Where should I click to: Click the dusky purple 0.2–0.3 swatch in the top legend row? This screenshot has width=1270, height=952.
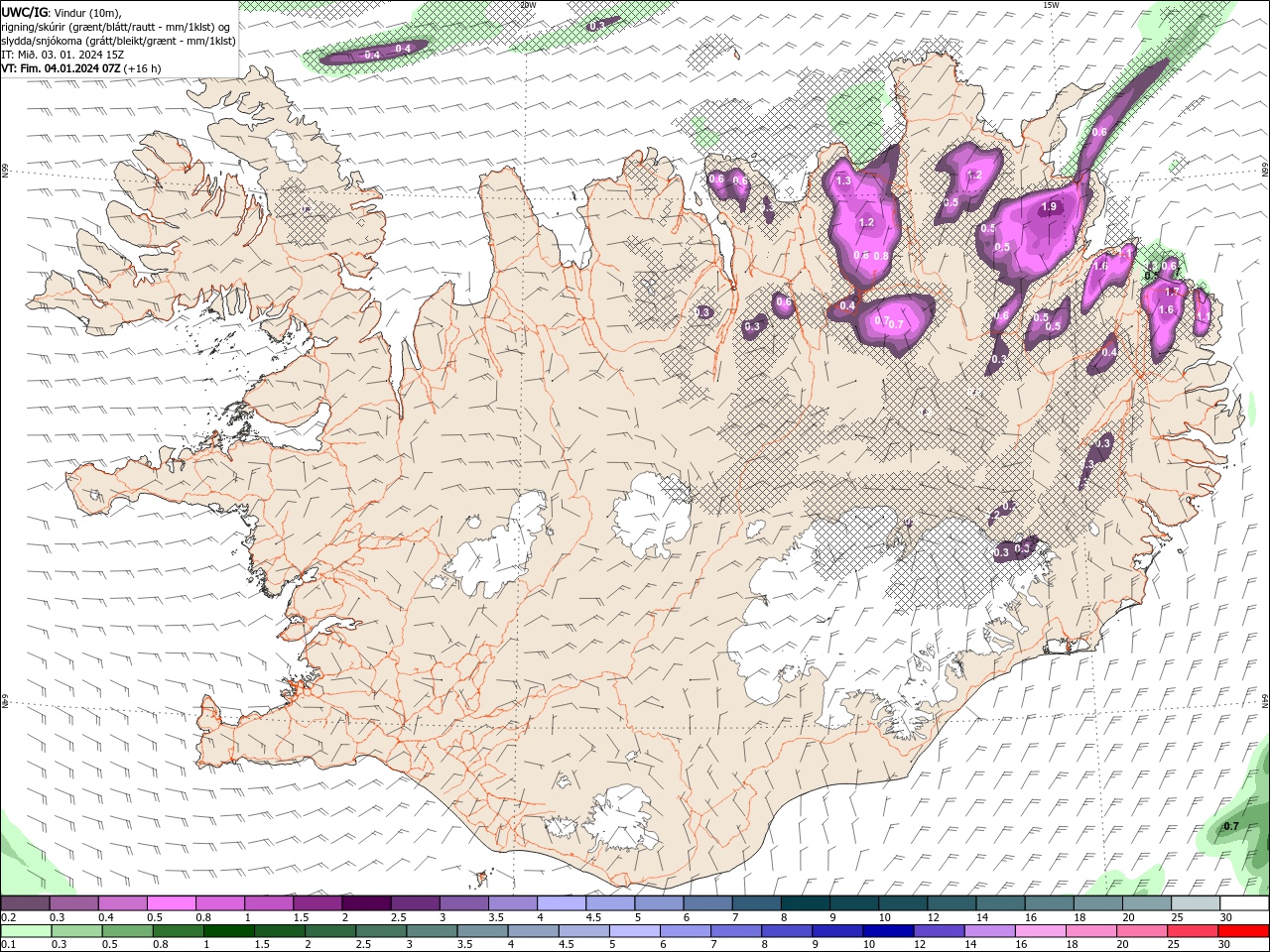pos(26,903)
